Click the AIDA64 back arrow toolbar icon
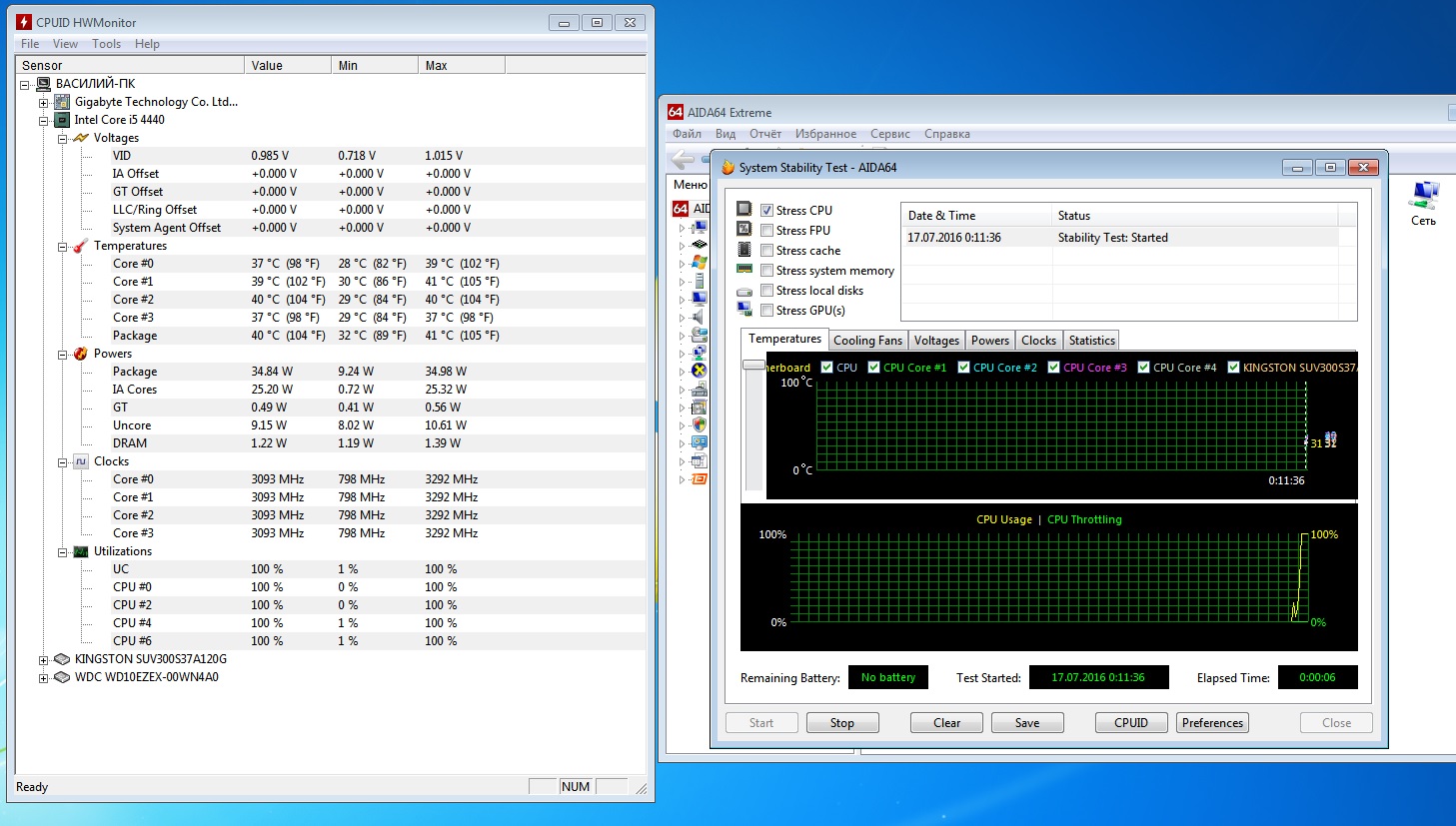The height and width of the screenshot is (826, 1456). click(684, 159)
